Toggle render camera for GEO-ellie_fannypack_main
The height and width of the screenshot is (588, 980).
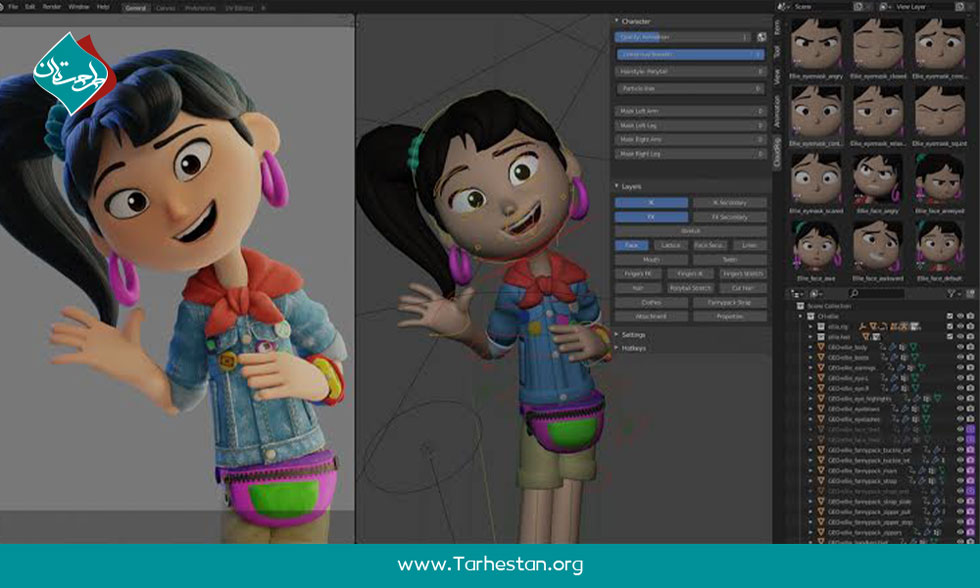point(970,471)
